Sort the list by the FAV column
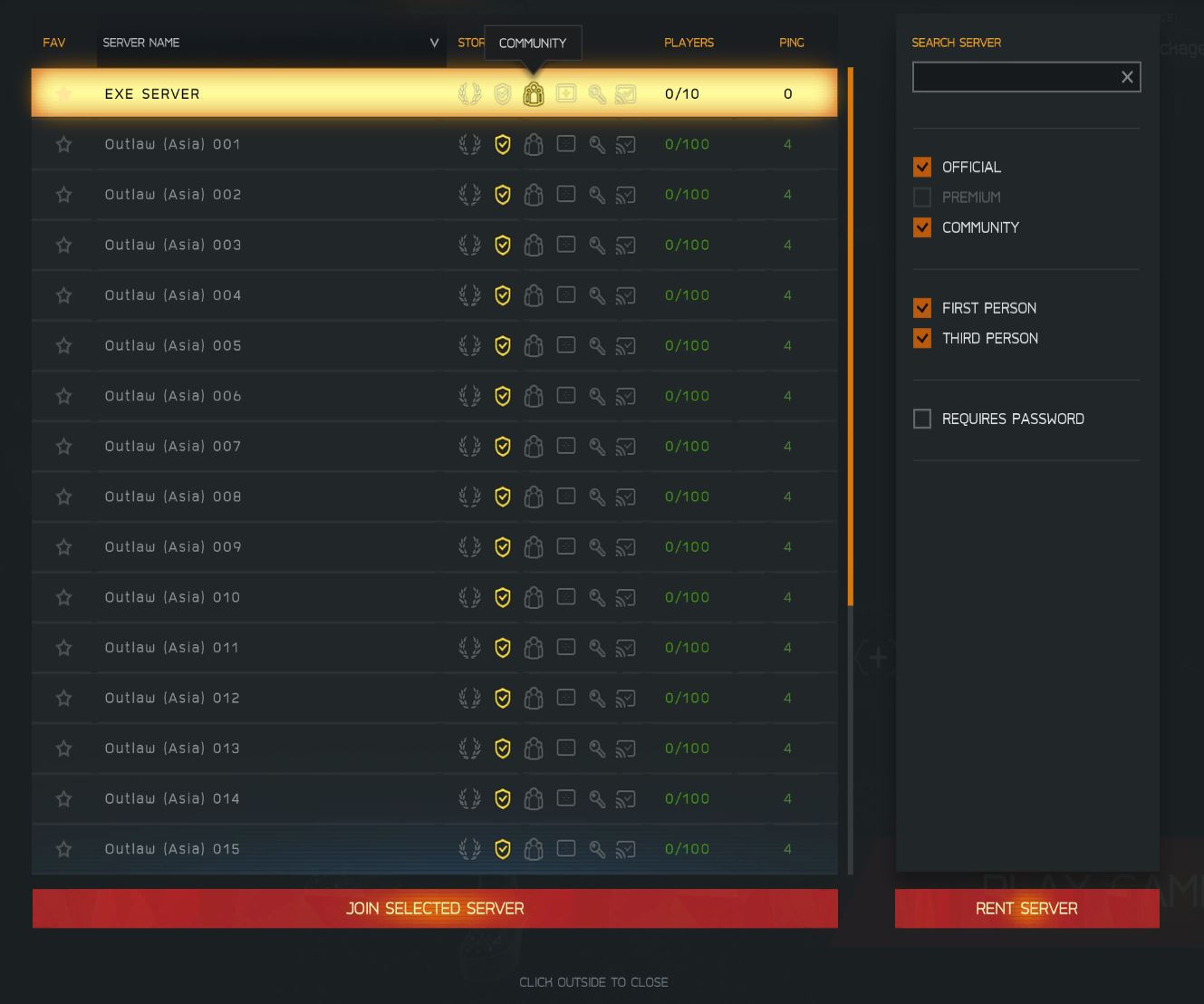1204x1004 pixels. tap(54, 43)
